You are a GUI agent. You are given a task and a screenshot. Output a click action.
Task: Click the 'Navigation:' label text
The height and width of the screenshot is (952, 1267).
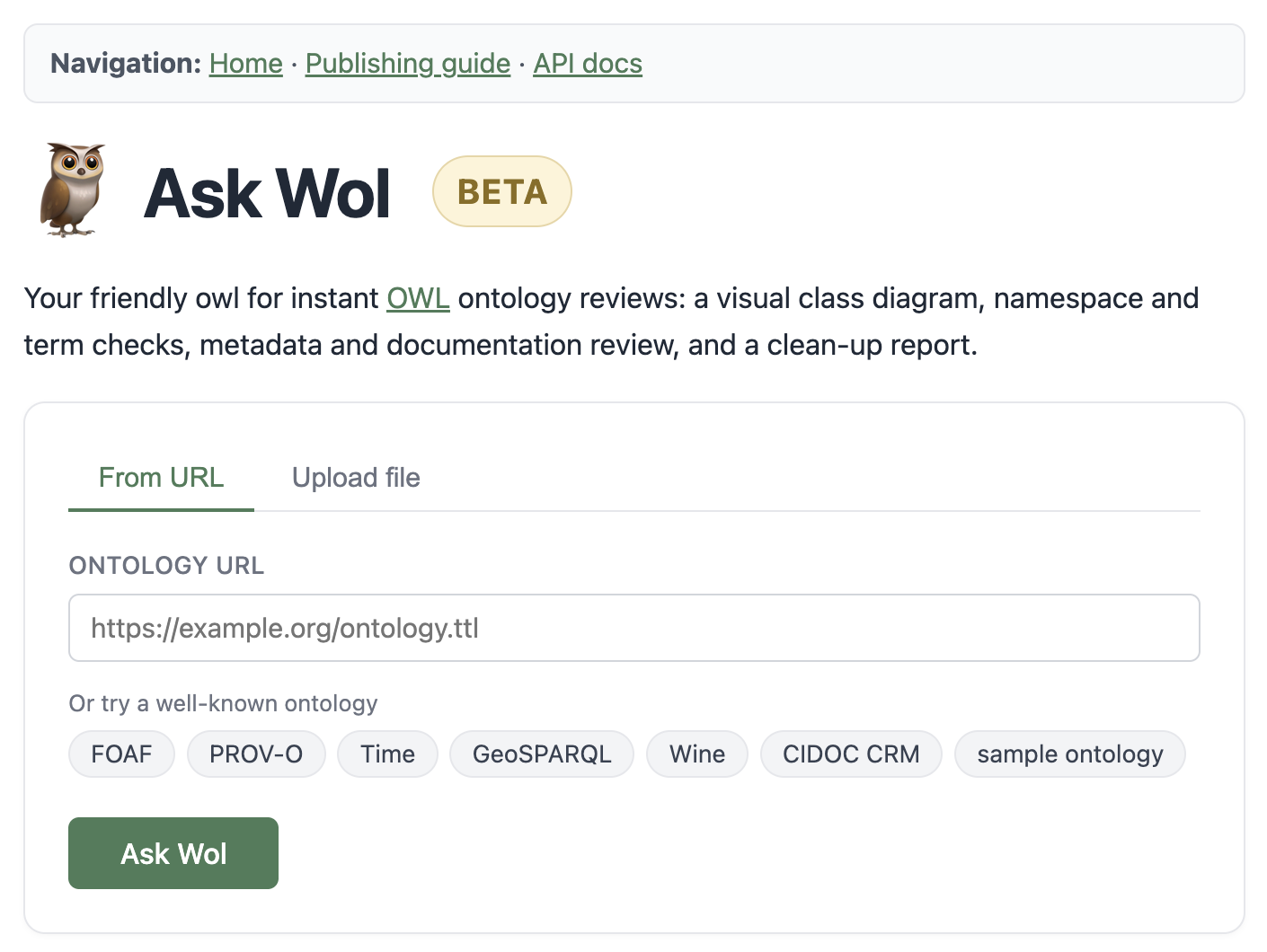click(x=126, y=64)
